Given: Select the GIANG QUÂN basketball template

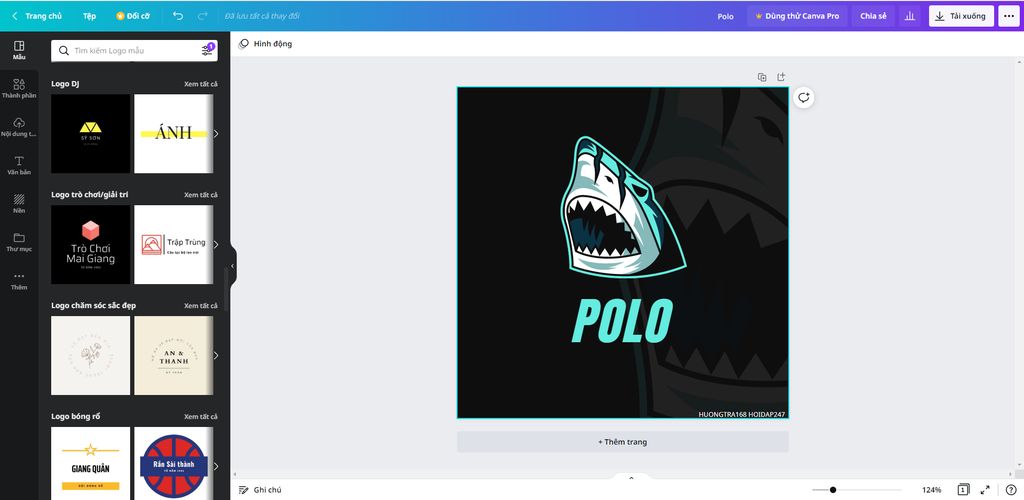Looking at the screenshot, I should (91, 463).
